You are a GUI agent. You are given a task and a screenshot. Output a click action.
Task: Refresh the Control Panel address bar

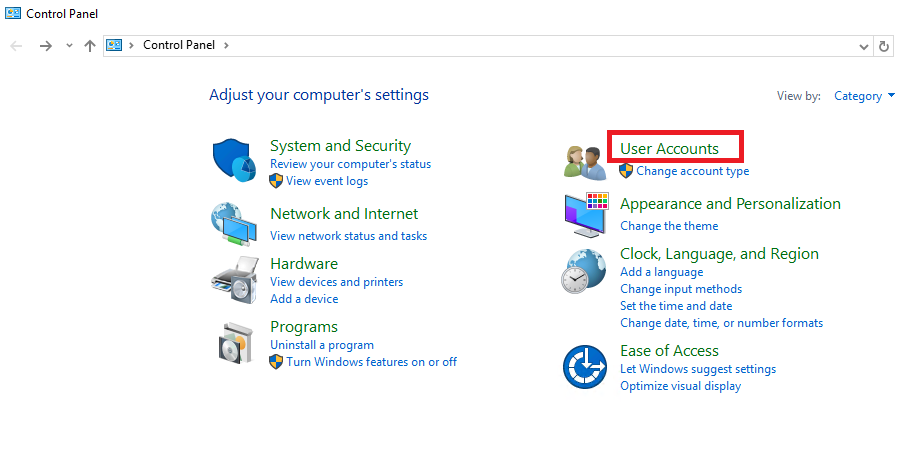884,46
